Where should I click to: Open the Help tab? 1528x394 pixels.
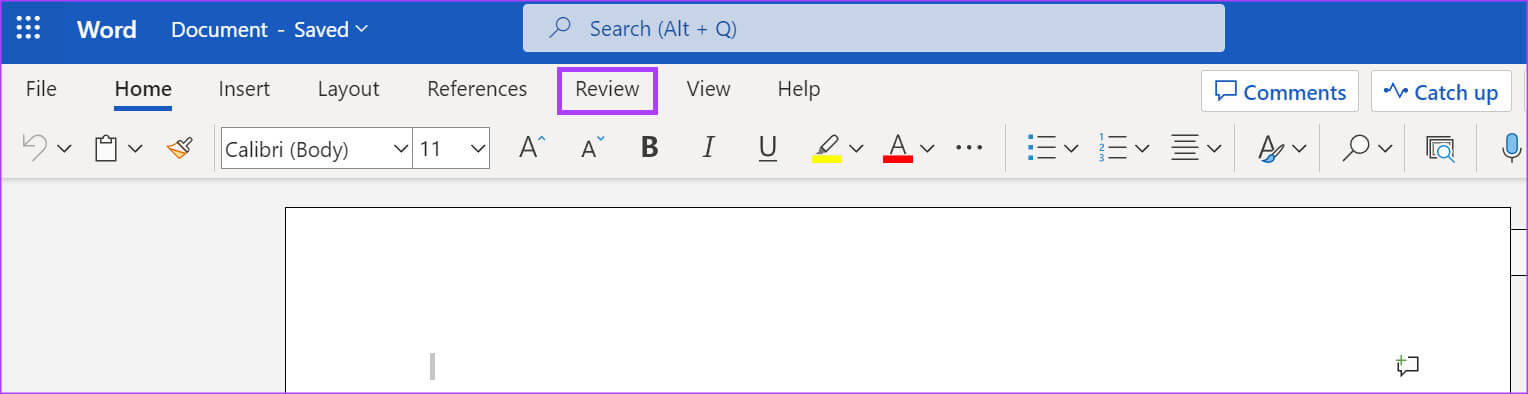tap(799, 89)
